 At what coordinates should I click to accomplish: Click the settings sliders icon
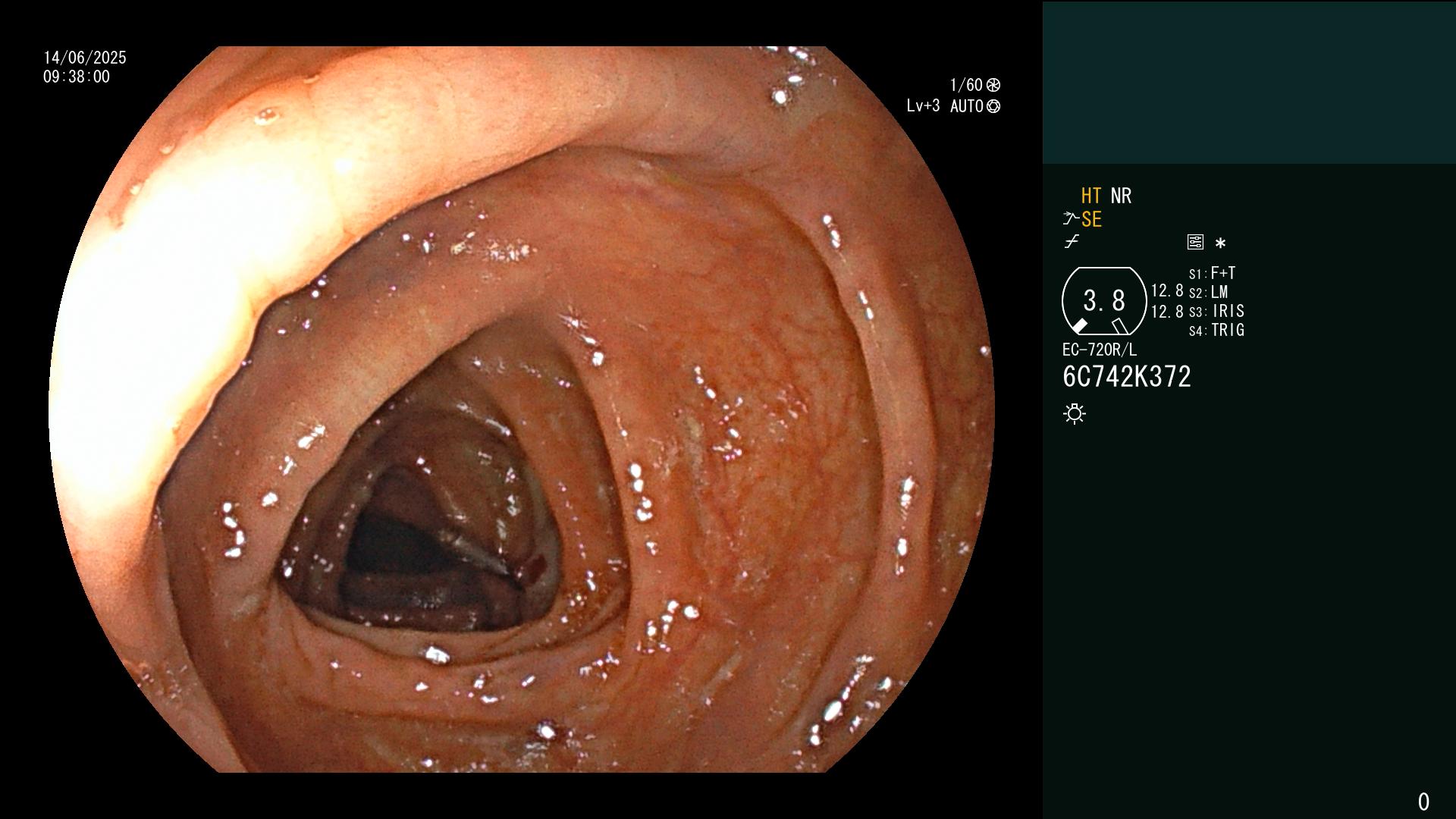pyautogui.click(x=1195, y=243)
